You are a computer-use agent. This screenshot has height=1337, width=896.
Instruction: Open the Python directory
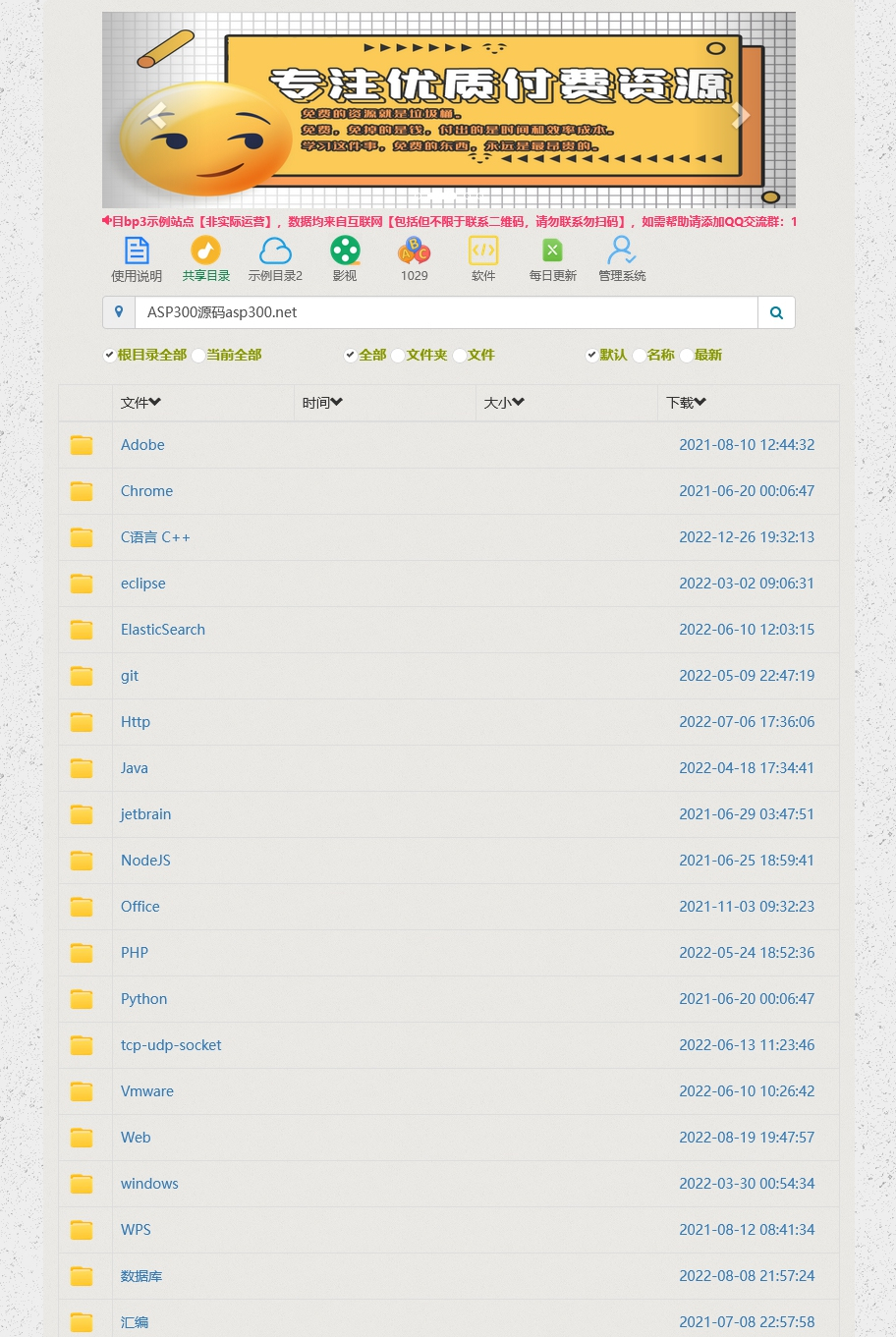tap(143, 999)
